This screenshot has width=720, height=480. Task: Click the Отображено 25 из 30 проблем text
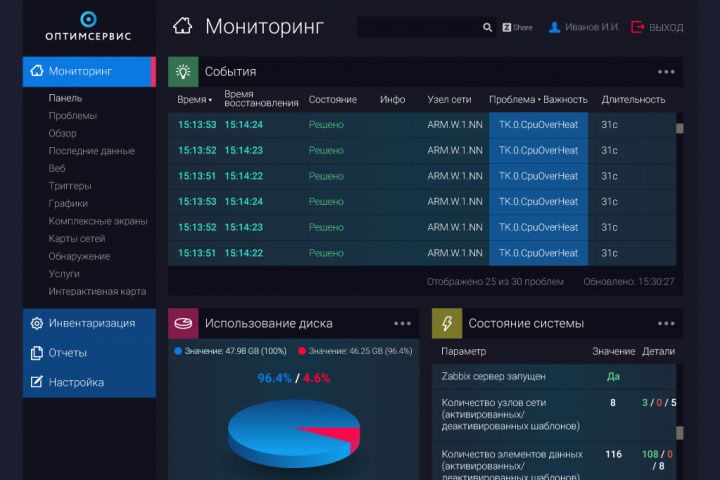coord(495,282)
